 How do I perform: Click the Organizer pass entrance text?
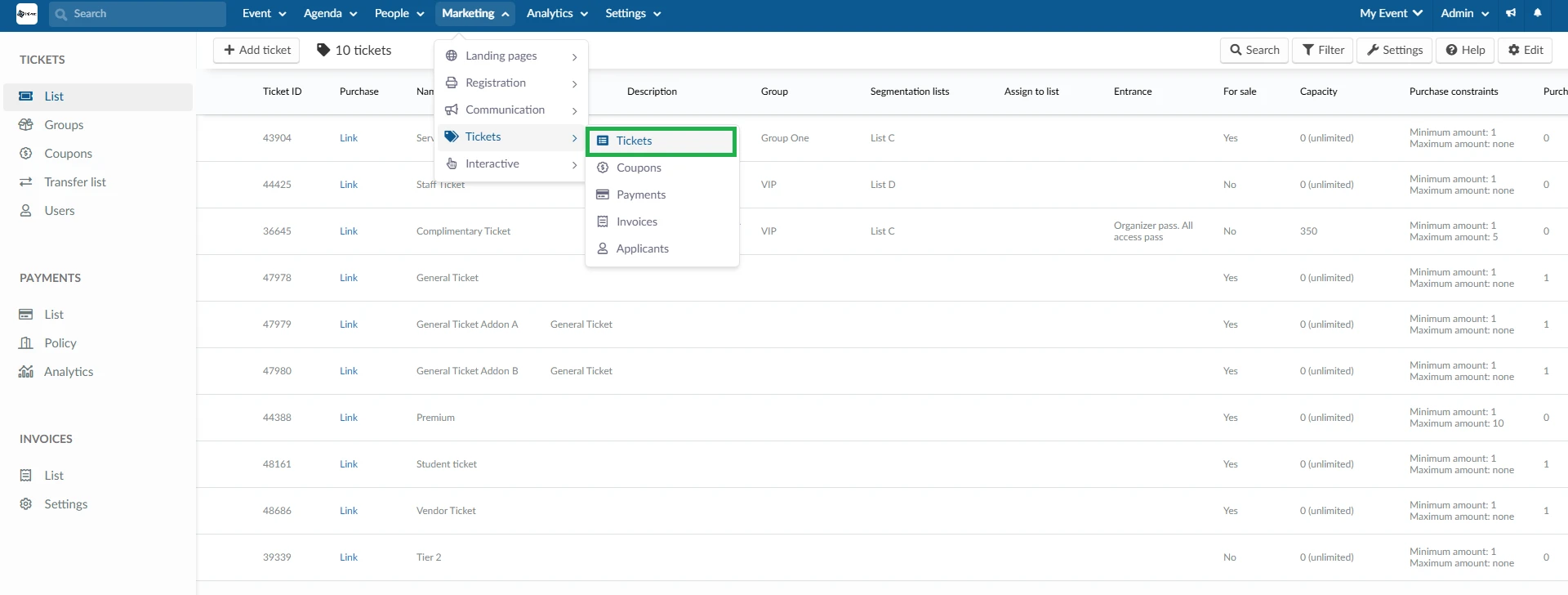(x=1153, y=231)
